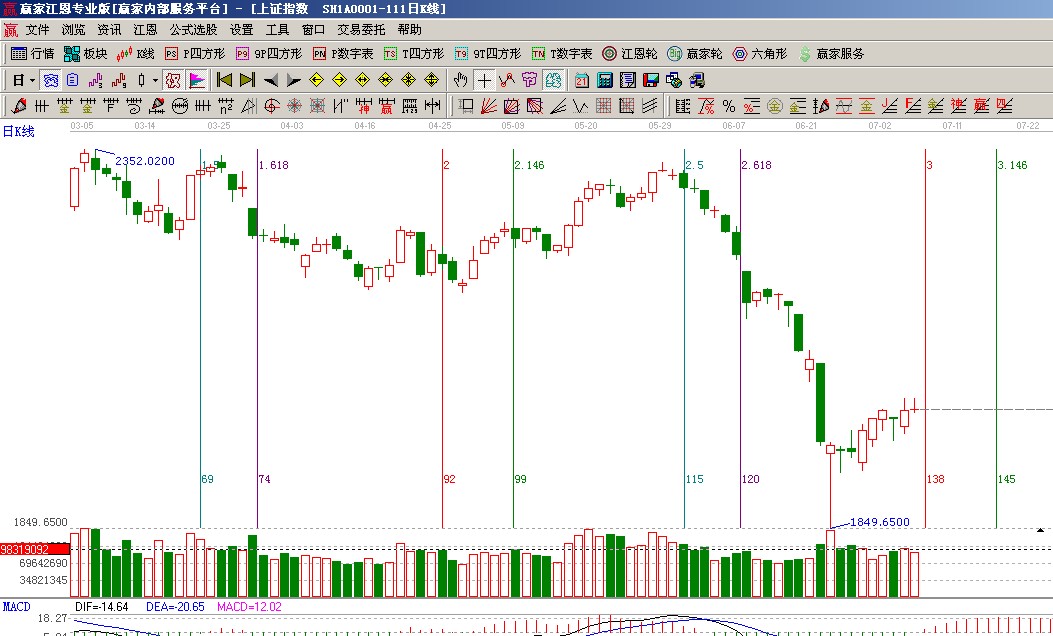Click the calendar icon showing 21
Image resolution: width=1053 pixels, height=636 pixels.
point(581,80)
